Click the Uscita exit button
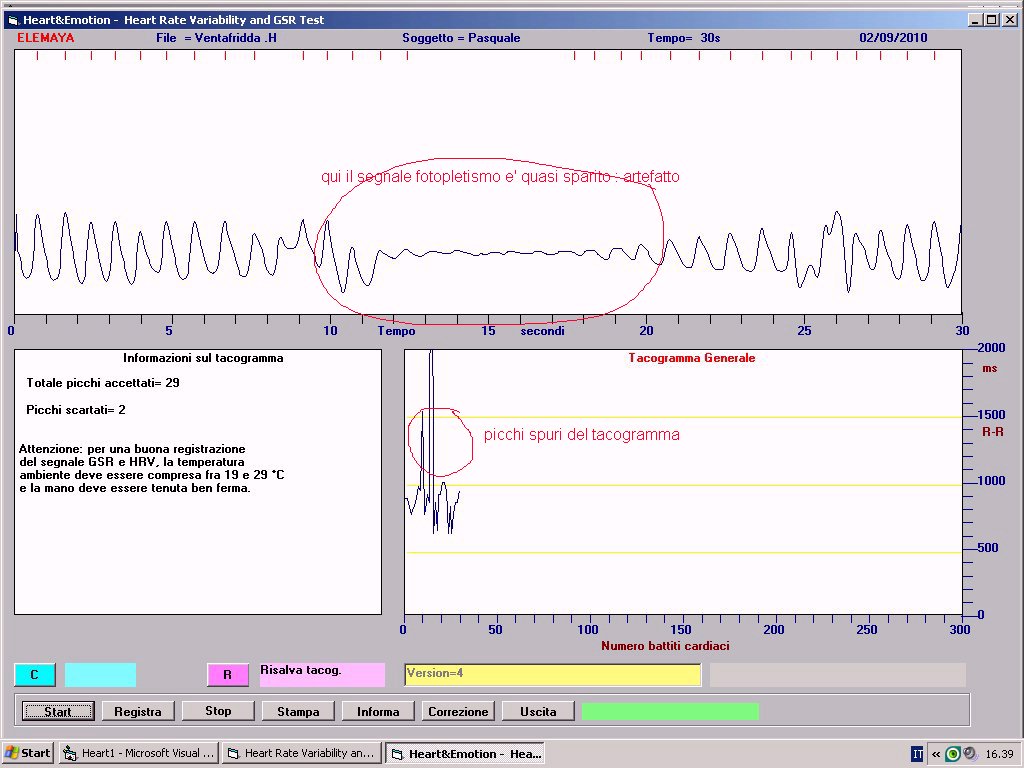This screenshot has width=1024, height=768. click(538, 711)
